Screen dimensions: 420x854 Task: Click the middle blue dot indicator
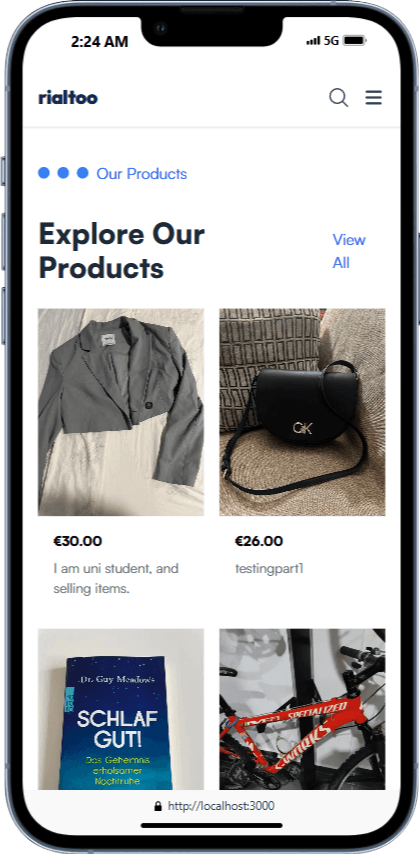click(x=63, y=173)
